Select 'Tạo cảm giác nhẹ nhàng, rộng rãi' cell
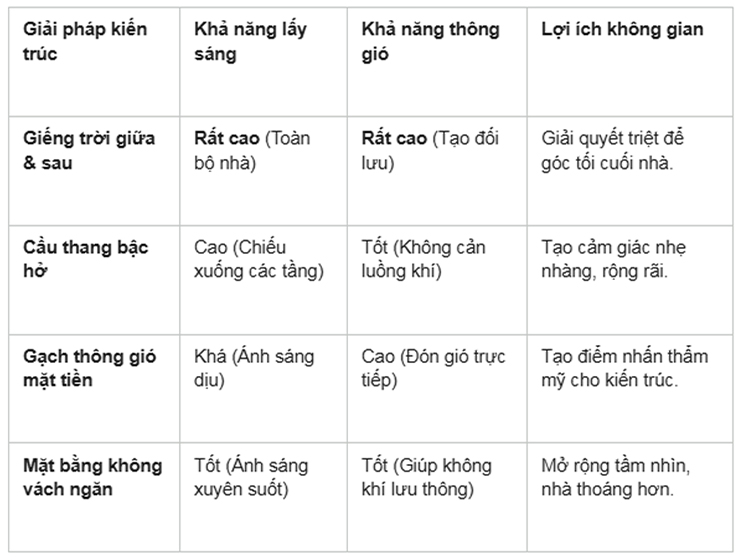741x560 pixels. coord(630,280)
